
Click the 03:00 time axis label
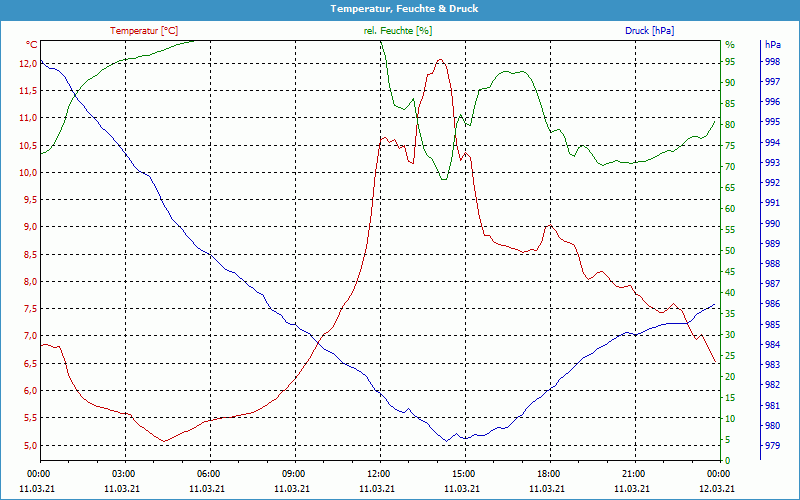(123, 473)
